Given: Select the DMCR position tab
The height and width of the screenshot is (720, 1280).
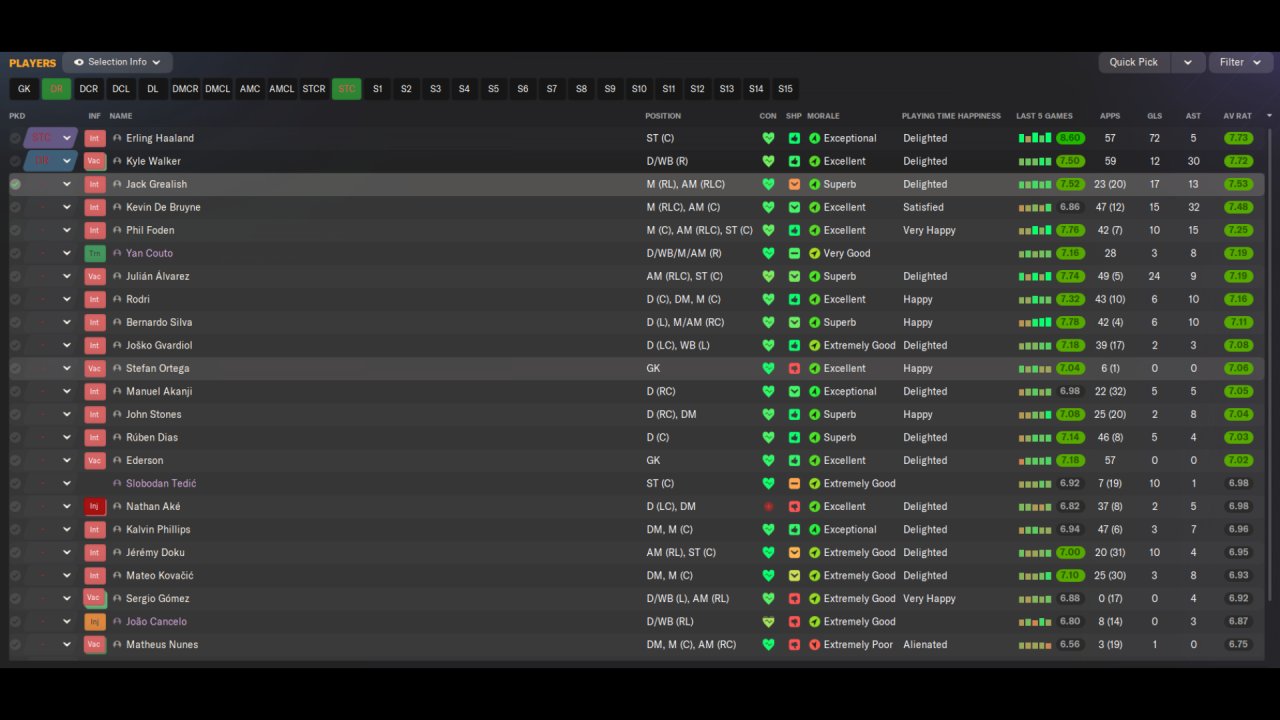Looking at the screenshot, I should [x=185, y=89].
